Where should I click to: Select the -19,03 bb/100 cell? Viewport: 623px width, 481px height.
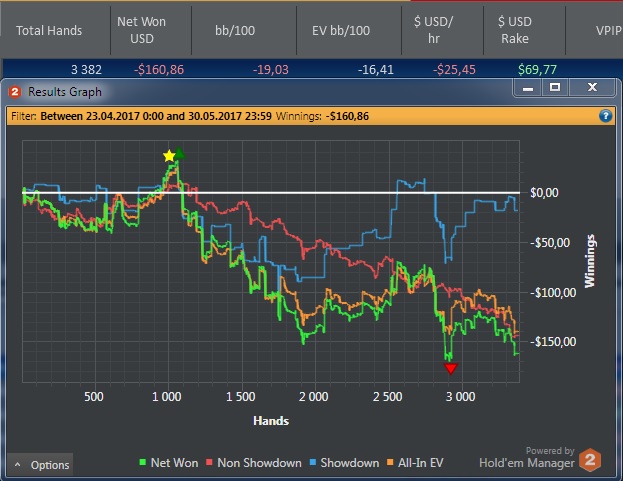click(x=271, y=70)
